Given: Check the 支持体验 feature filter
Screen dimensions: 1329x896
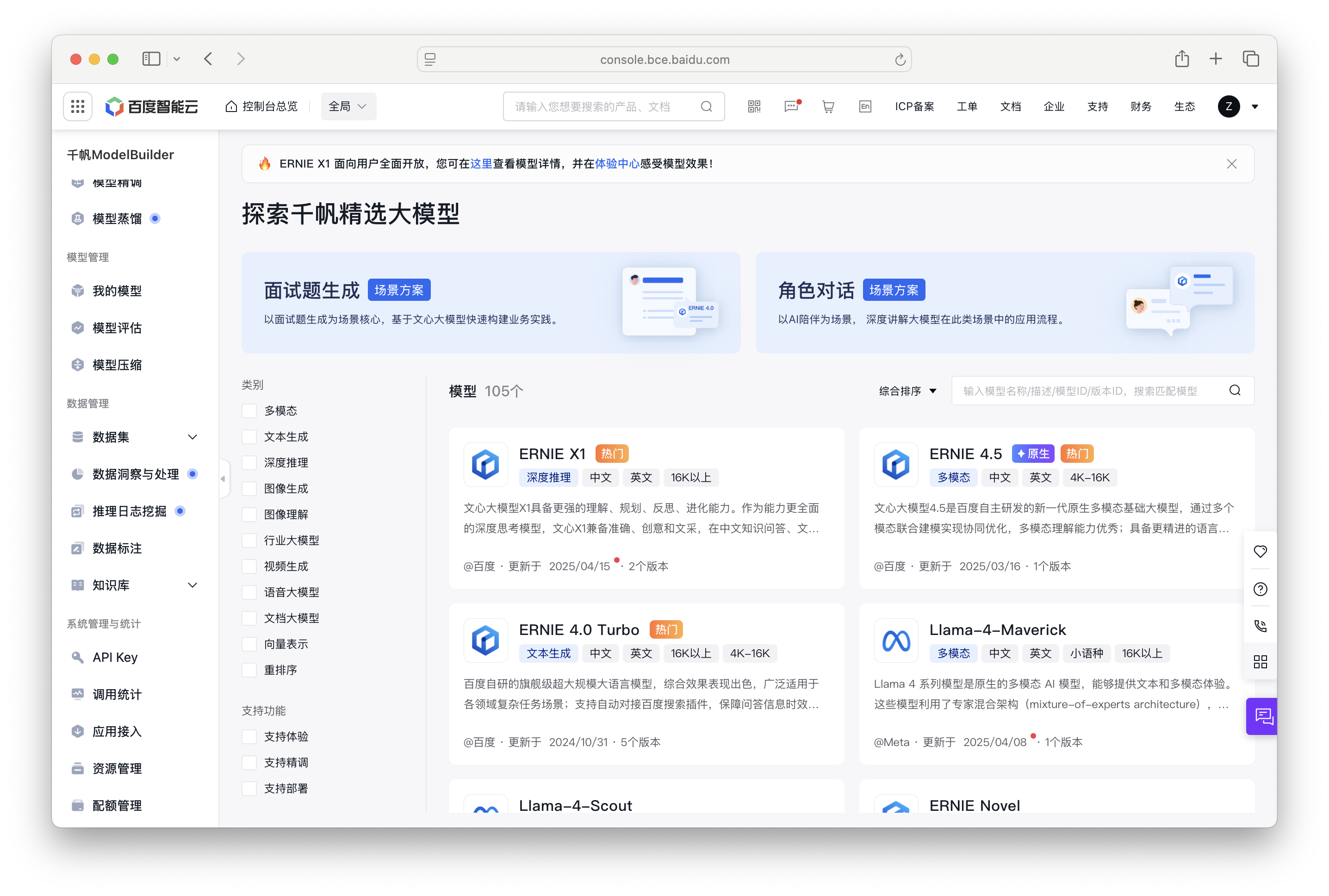Looking at the screenshot, I should coord(249,736).
